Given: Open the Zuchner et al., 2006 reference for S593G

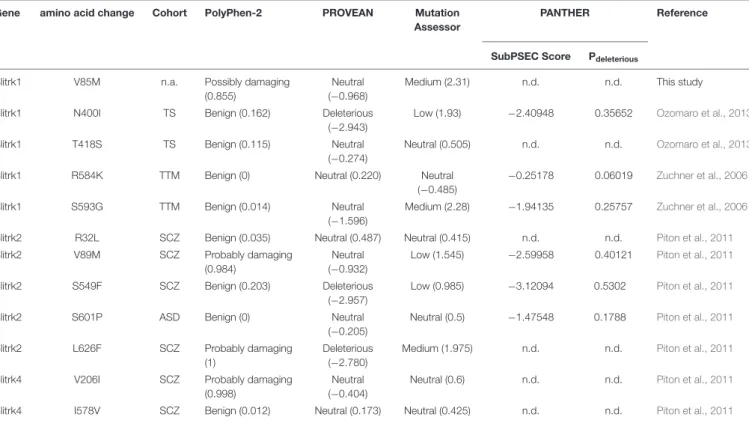Looking at the screenshot, I should 701,207.
